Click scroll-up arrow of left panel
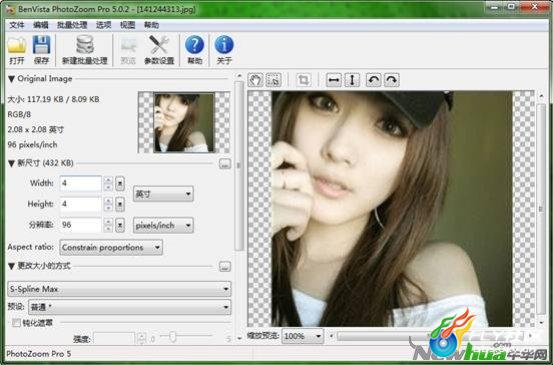The width and height of the screenshot is (553, 365). 239,75
